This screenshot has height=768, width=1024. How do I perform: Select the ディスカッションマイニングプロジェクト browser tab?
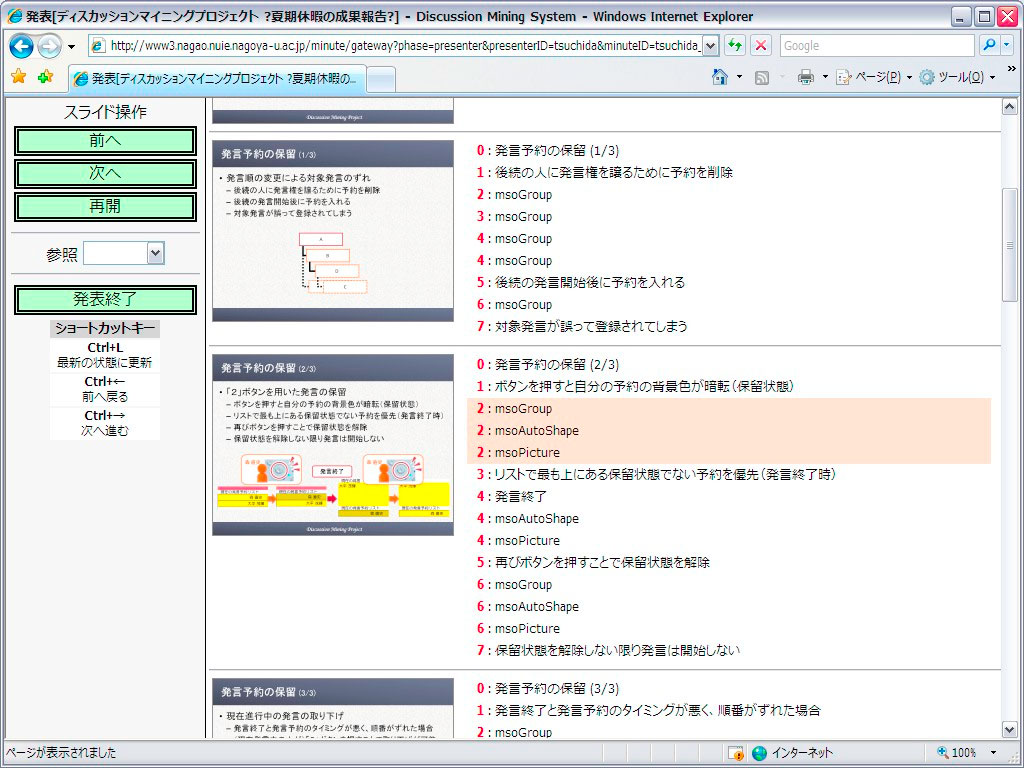(x=216, y=79)
